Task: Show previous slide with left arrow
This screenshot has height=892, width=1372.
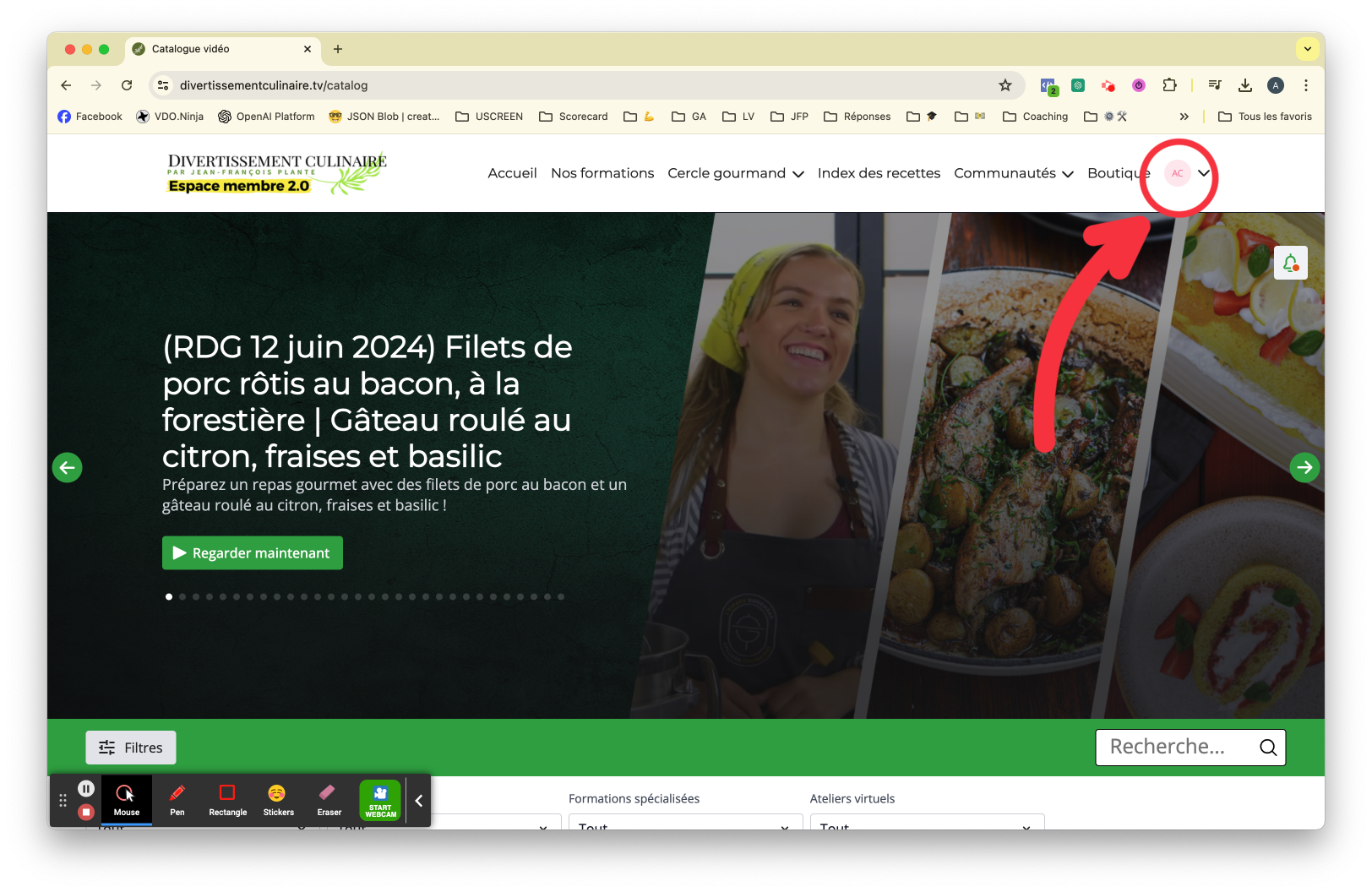Action: pos(67,467)
